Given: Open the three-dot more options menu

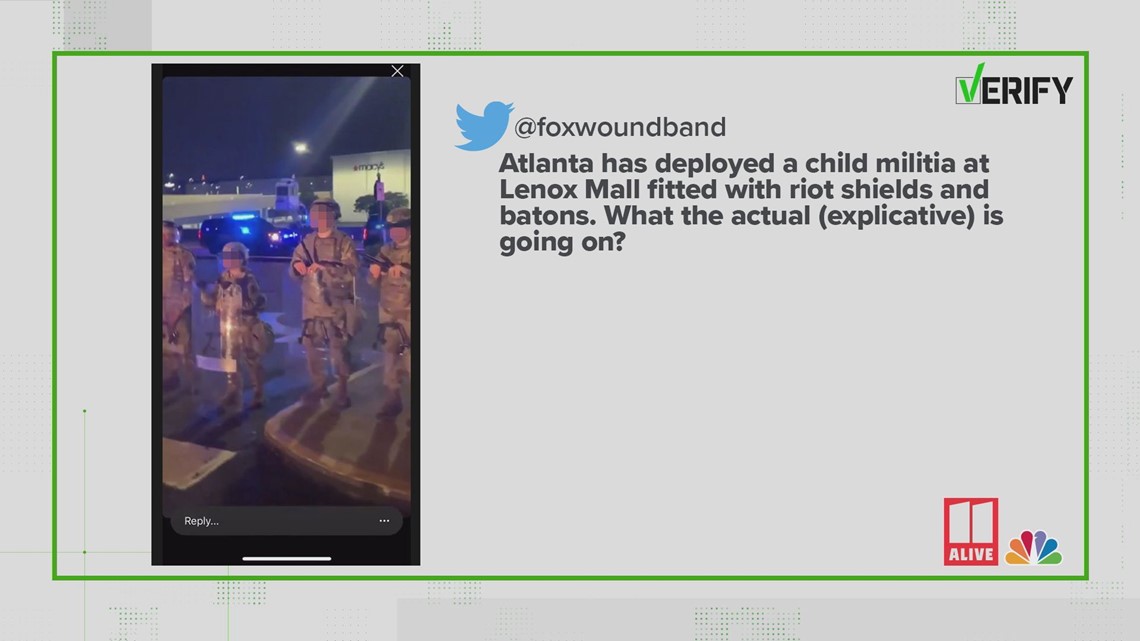Looking at the screenshot, I should 384,520.
